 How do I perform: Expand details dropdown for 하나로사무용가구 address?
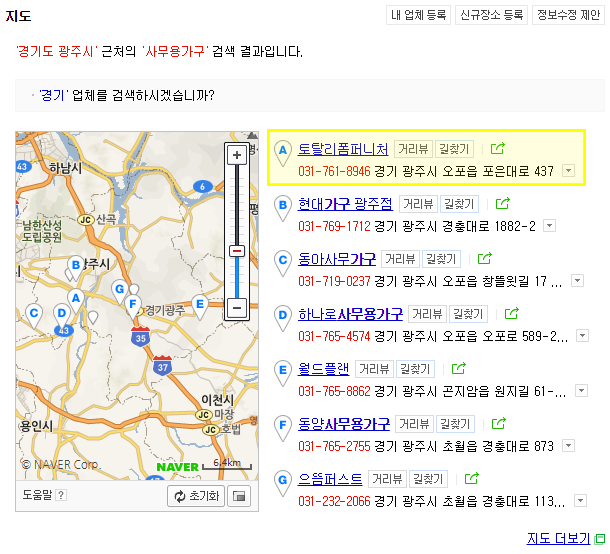[x=582, y=335]
